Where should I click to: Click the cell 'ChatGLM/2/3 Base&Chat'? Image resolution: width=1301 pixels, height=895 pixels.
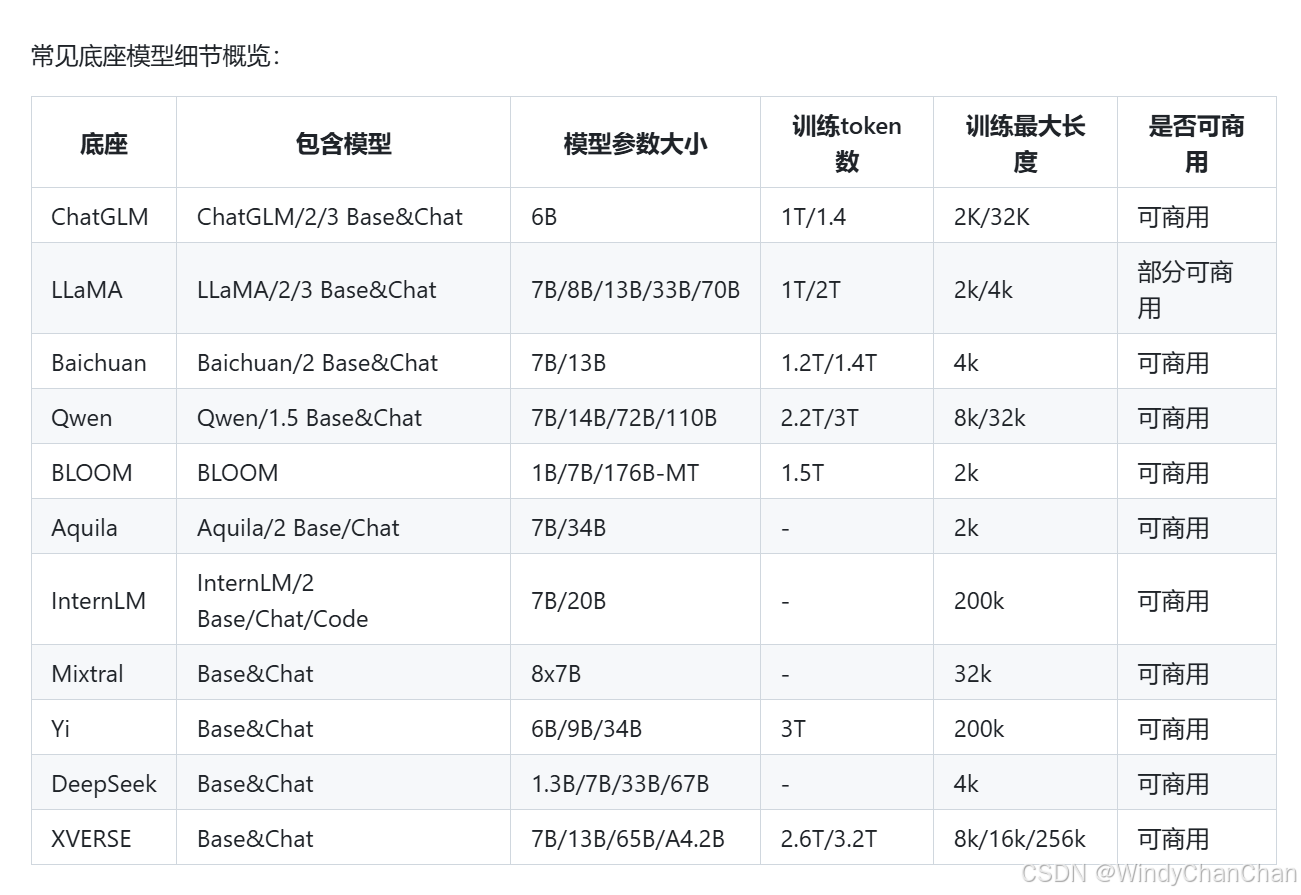pyautogui.click(x=344, y=216)
